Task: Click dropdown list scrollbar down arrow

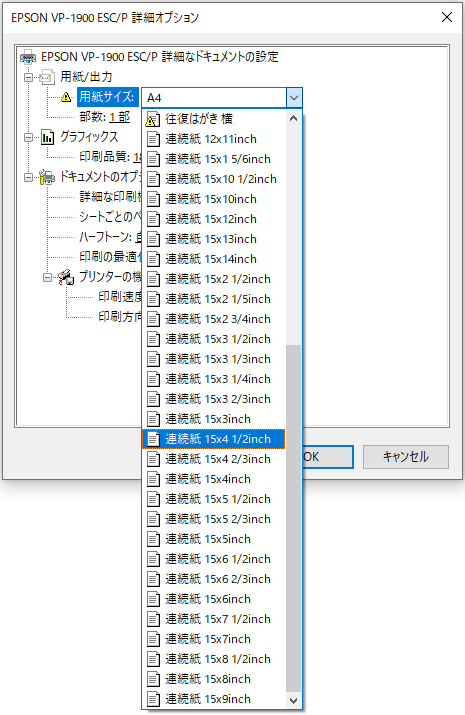Action: (x=294, y=700)
